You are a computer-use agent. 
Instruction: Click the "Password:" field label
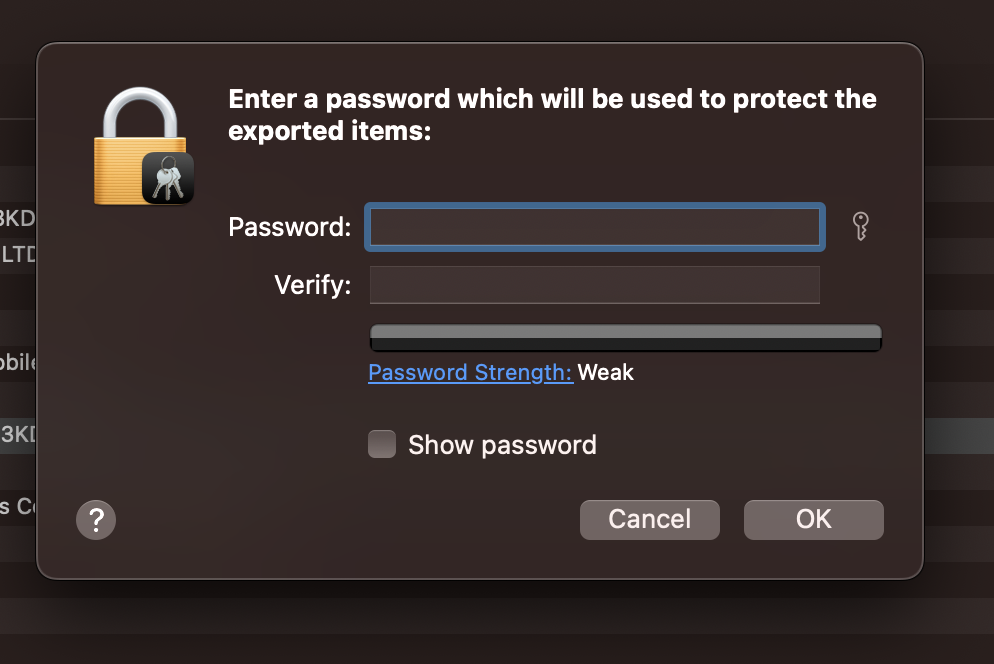coord(290,227)
